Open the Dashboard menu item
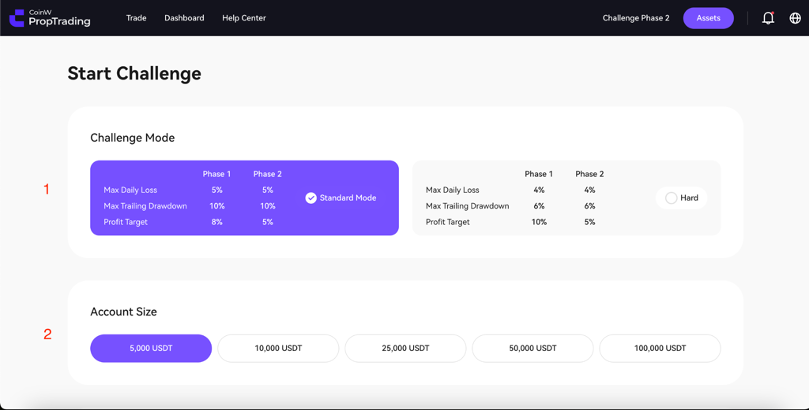The height and width of the screenshot is (410, 810). coord(184,18)
